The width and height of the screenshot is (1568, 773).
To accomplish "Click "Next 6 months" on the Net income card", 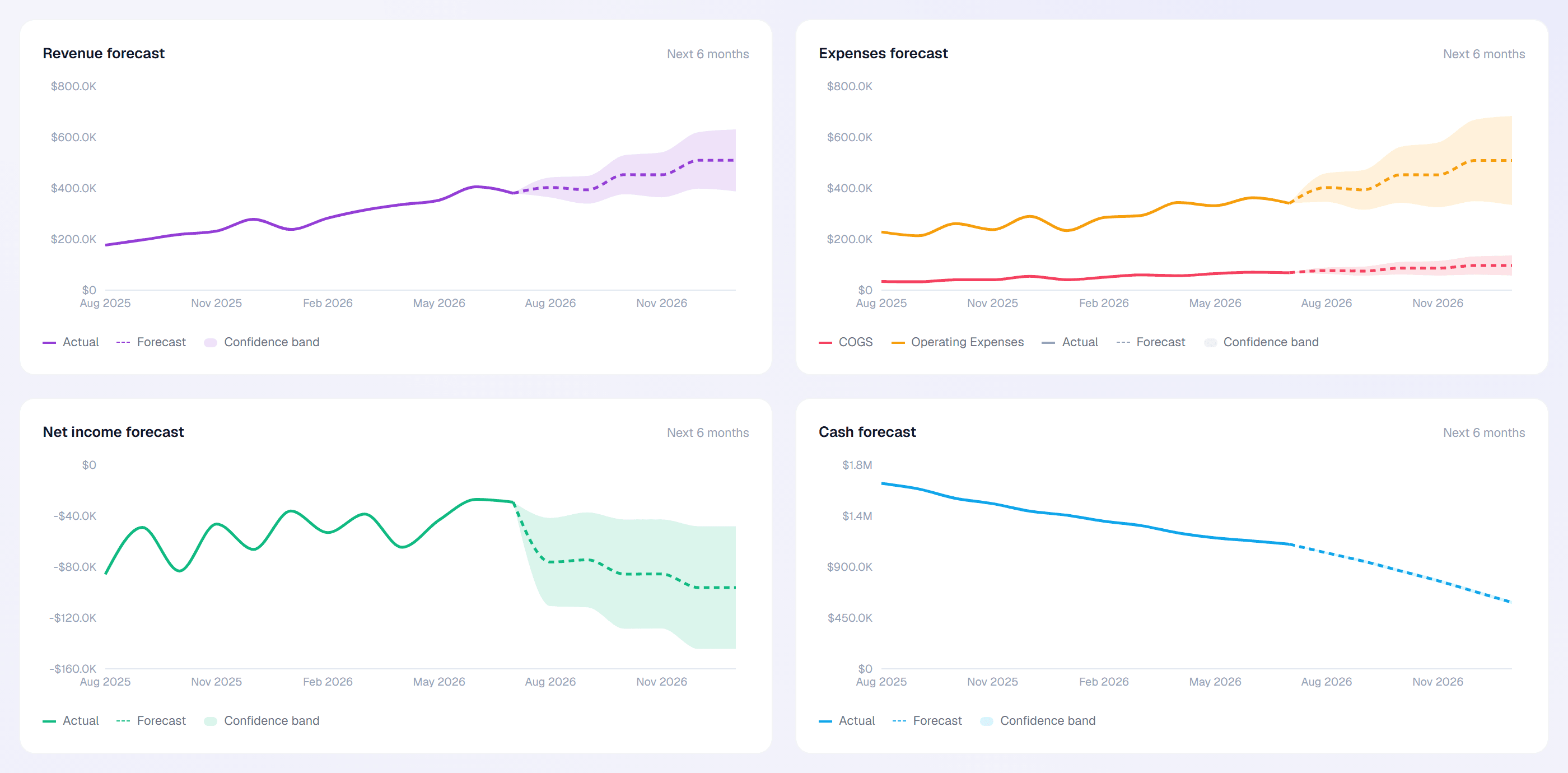I will point(708,433).
